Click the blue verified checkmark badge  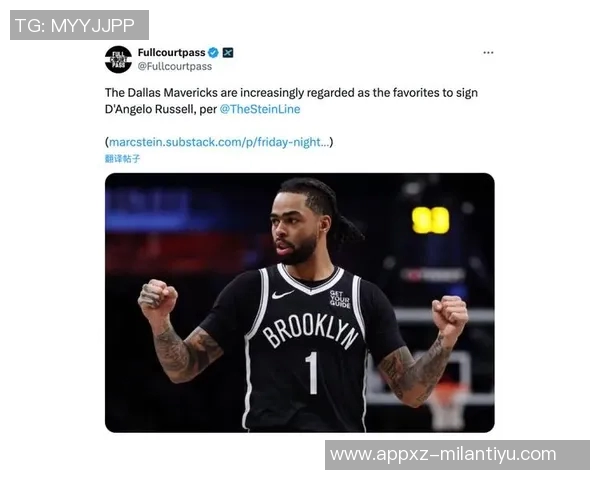214,52
